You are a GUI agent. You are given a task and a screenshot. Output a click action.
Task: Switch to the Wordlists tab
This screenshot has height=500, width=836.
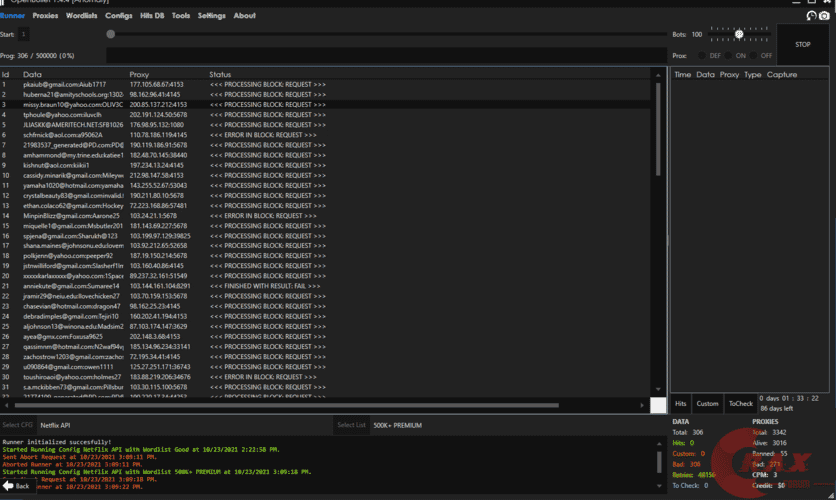[82, 16]
